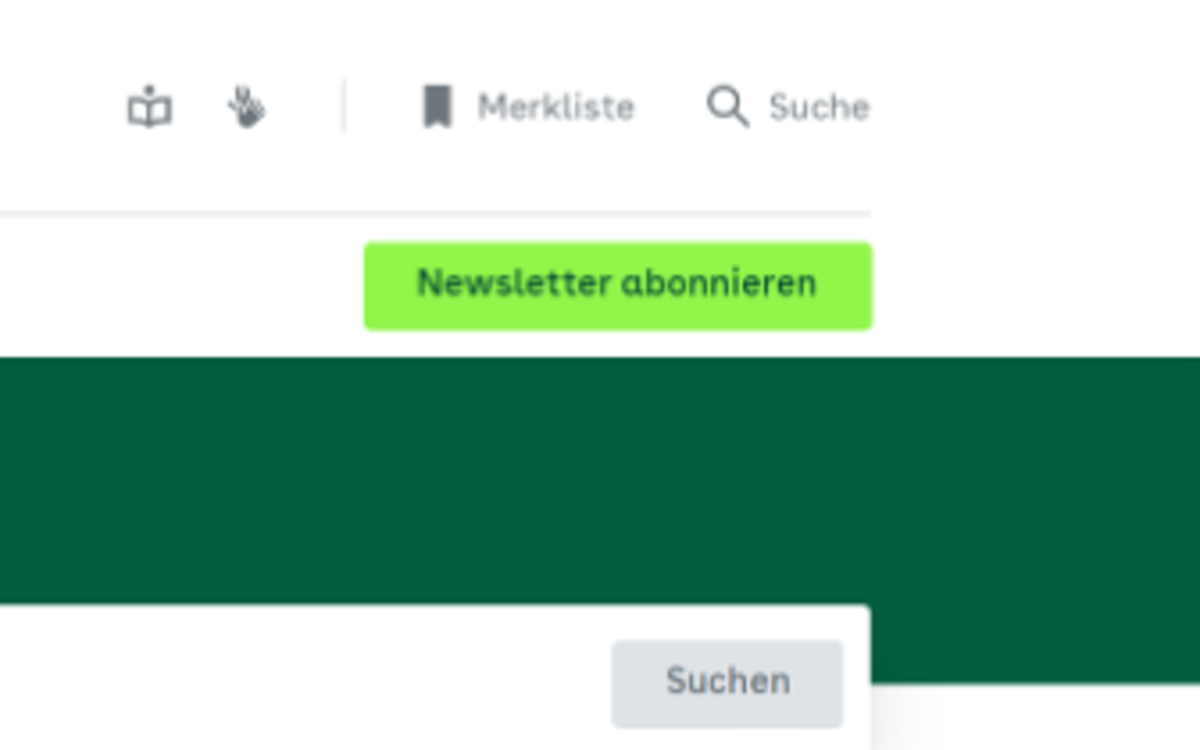This screenshot has width=1200, height=750.
Task: Submit the search with Suchen
Action: click(727, 683)
